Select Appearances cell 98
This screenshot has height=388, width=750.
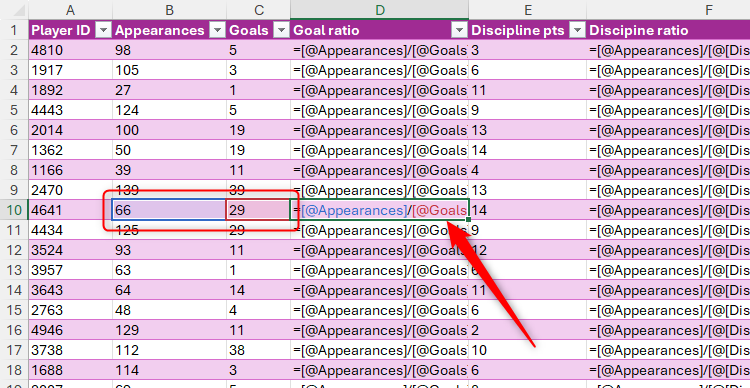coord(169,50)
